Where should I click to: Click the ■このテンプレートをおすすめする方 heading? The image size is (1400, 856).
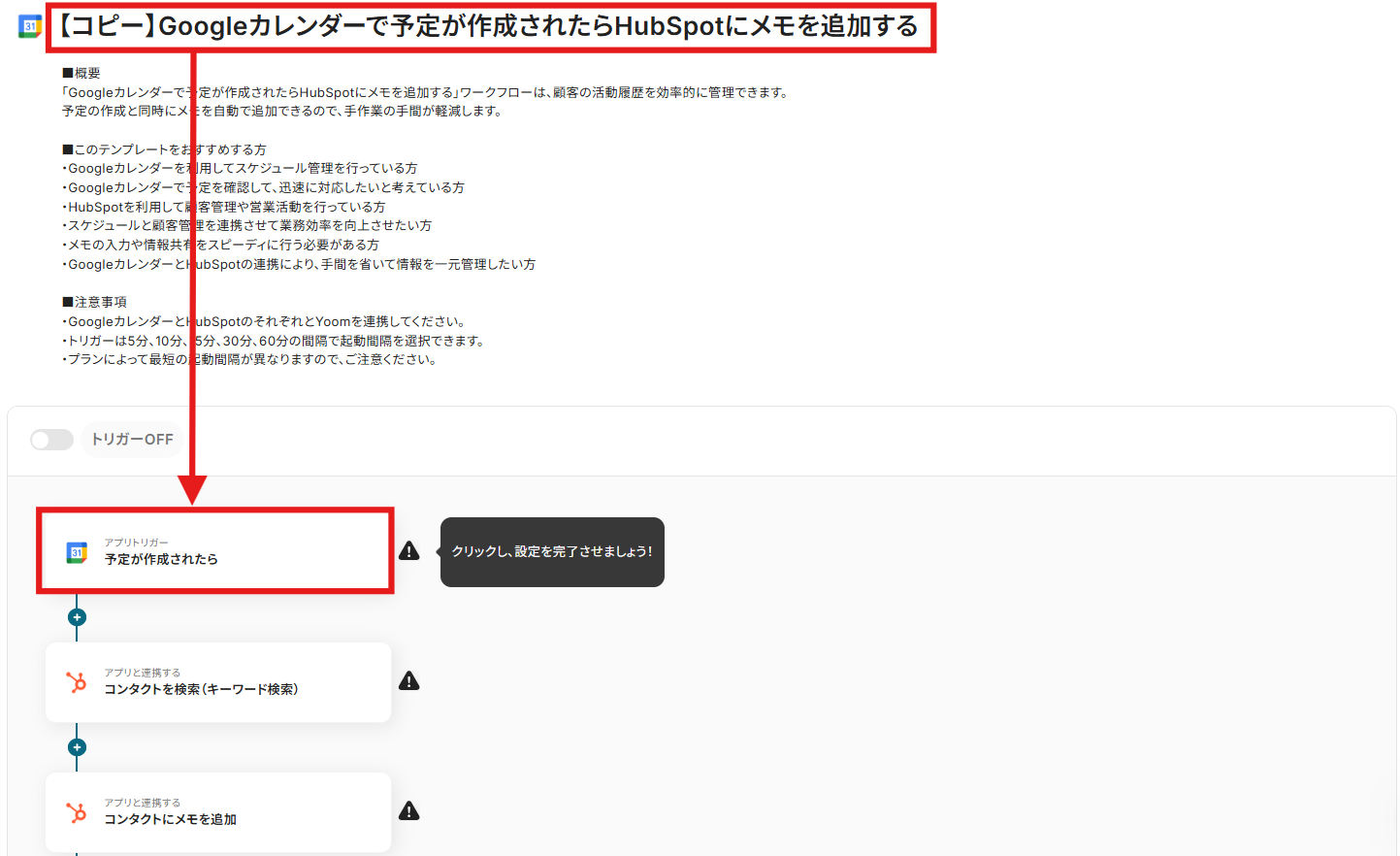click(x=164, y=149)
